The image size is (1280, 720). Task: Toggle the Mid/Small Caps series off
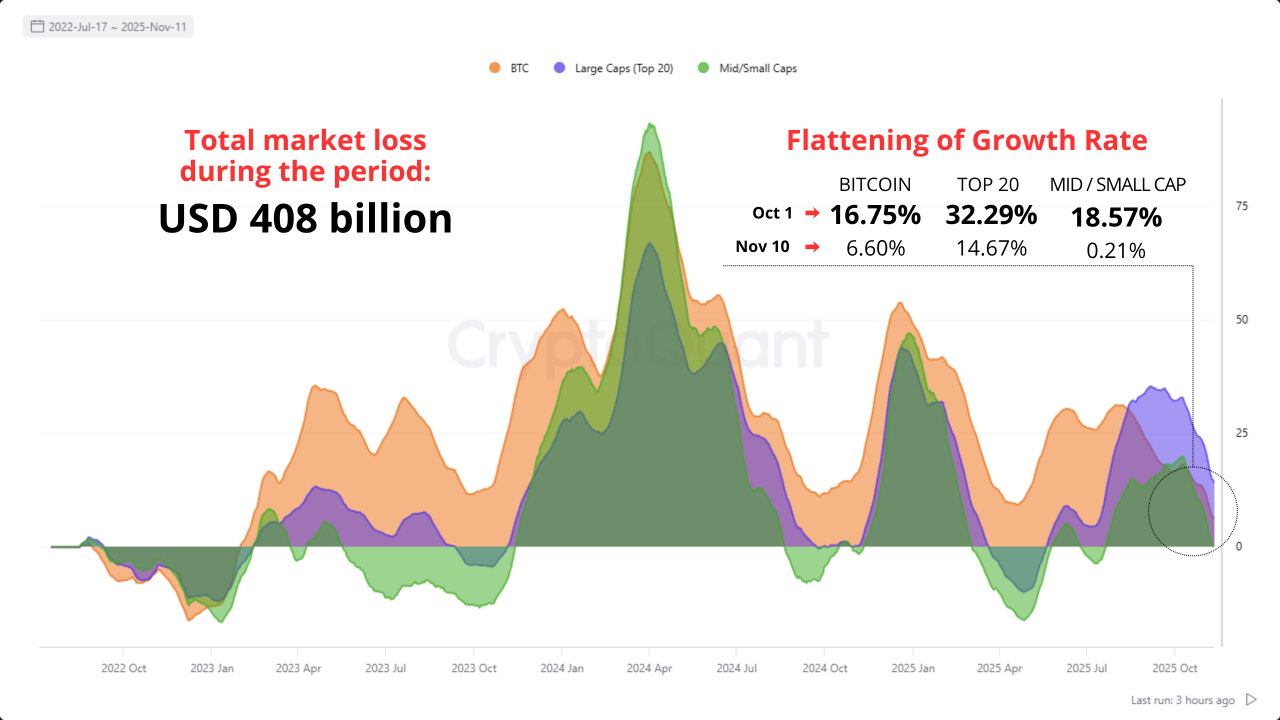(745, 68)
